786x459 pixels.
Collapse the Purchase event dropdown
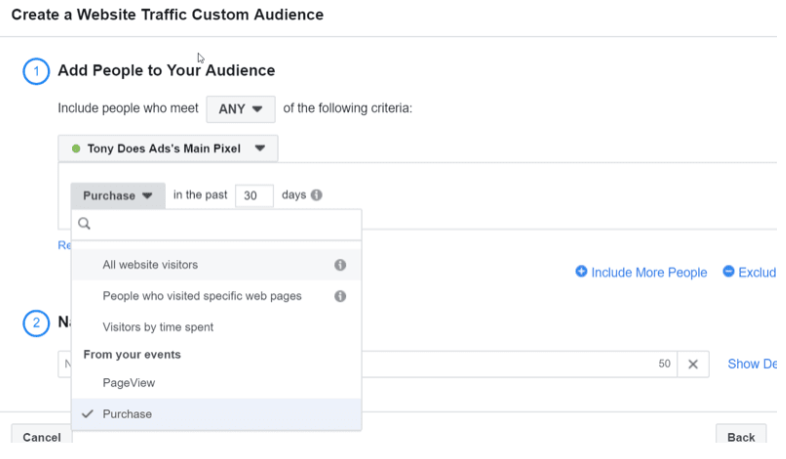(x=117, y=195)
